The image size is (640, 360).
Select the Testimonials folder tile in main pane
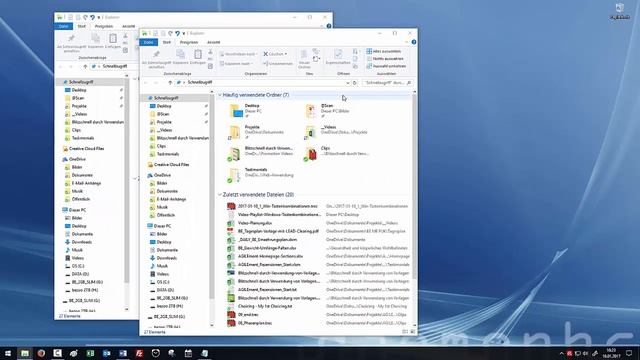click(261, 174)
